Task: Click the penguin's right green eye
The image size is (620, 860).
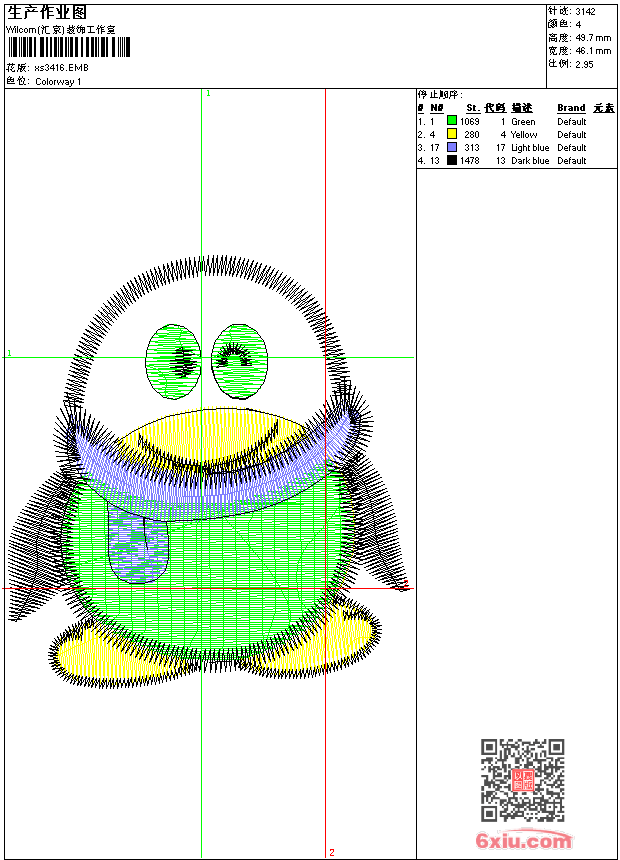Action: click(x=239, y=360)
